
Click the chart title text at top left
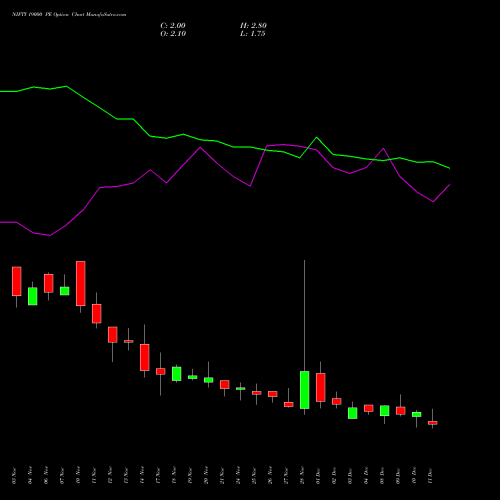click(69, 15)
